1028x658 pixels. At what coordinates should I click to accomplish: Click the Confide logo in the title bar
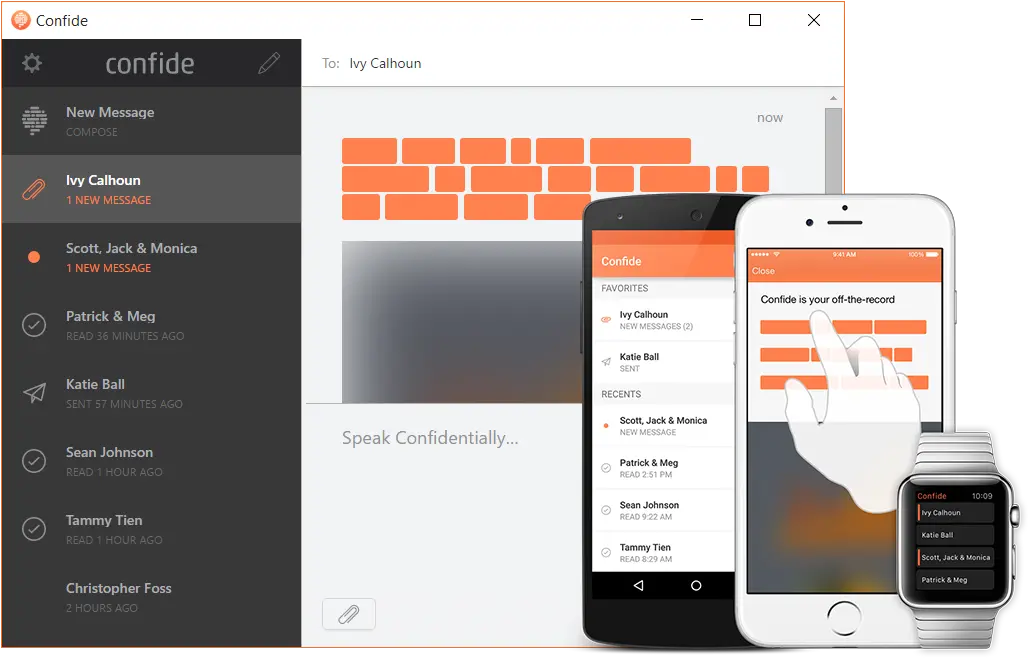[20, 20]
